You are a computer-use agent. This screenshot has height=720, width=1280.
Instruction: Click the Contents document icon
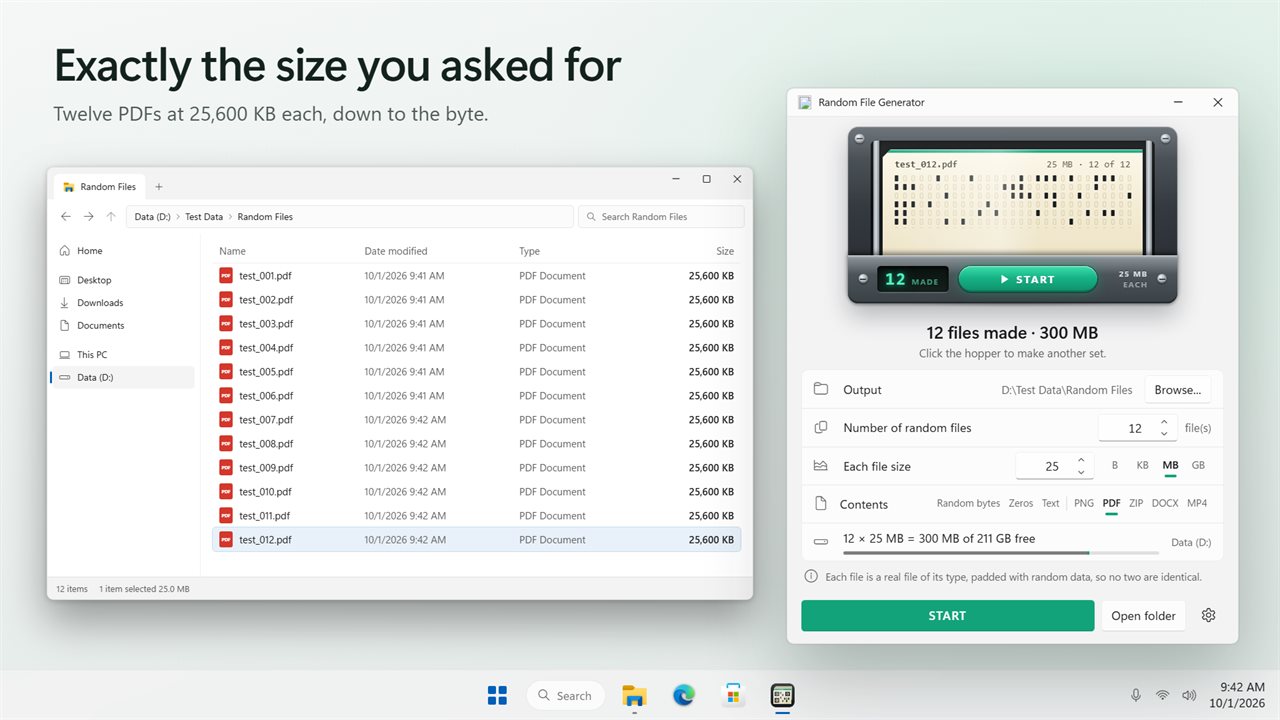pyautogui.click(x=821, y=504)
